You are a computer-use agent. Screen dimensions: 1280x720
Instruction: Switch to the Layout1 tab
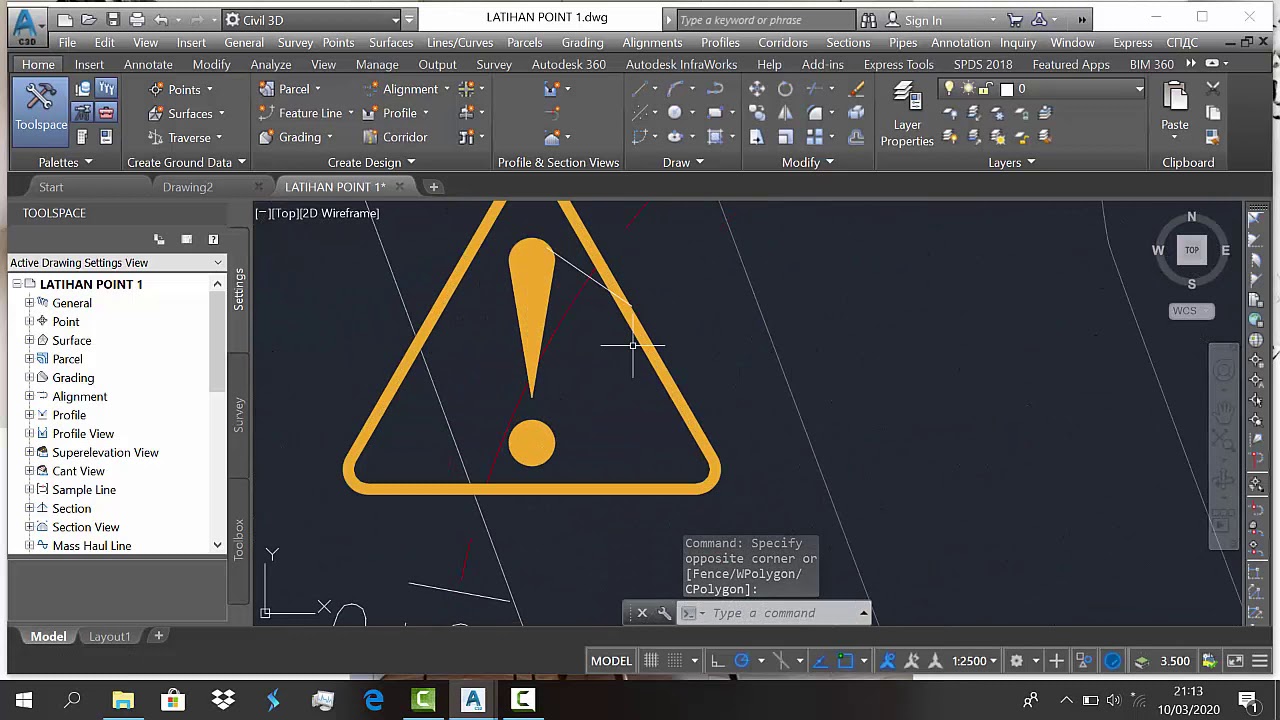coord(110,636)
